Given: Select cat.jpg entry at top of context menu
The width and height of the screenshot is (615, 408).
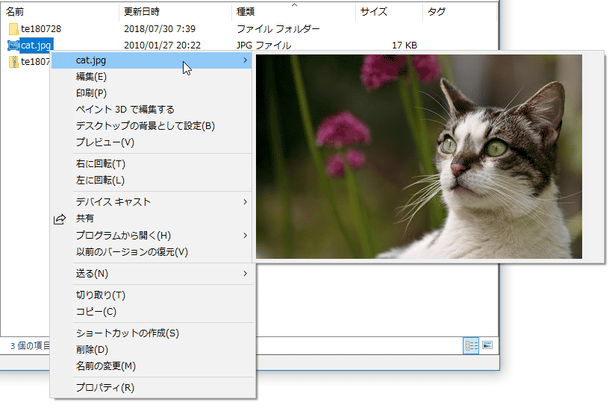Looking at the screenshot, I should 151,60.
